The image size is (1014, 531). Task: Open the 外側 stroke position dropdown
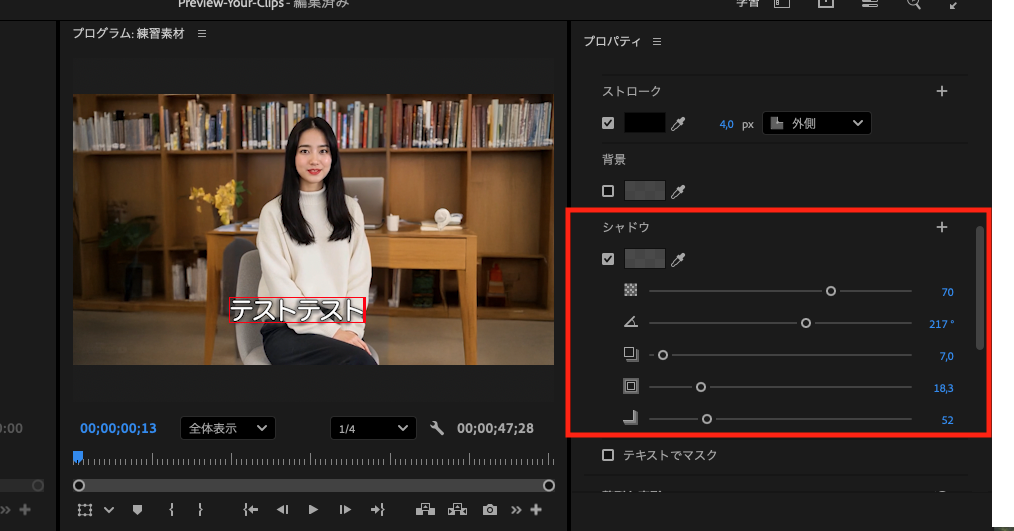816,123
